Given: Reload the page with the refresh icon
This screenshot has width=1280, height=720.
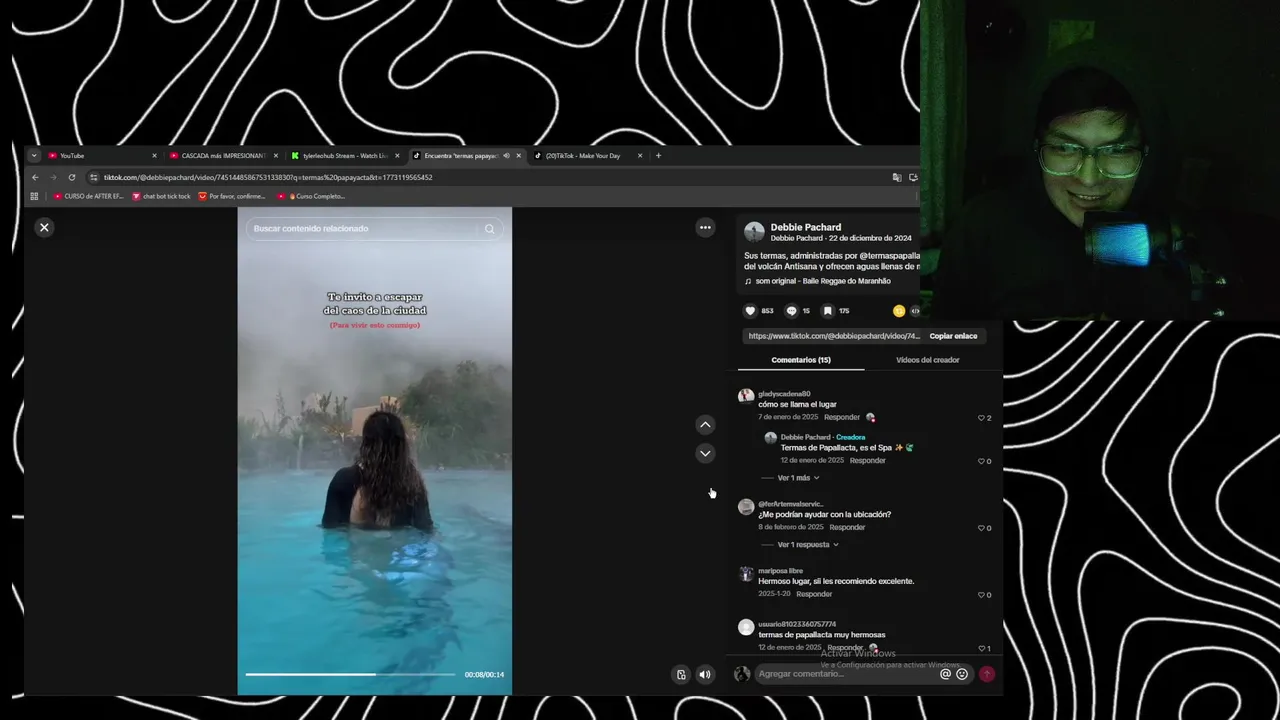Looking at the screenshot, I should (72, 177).
